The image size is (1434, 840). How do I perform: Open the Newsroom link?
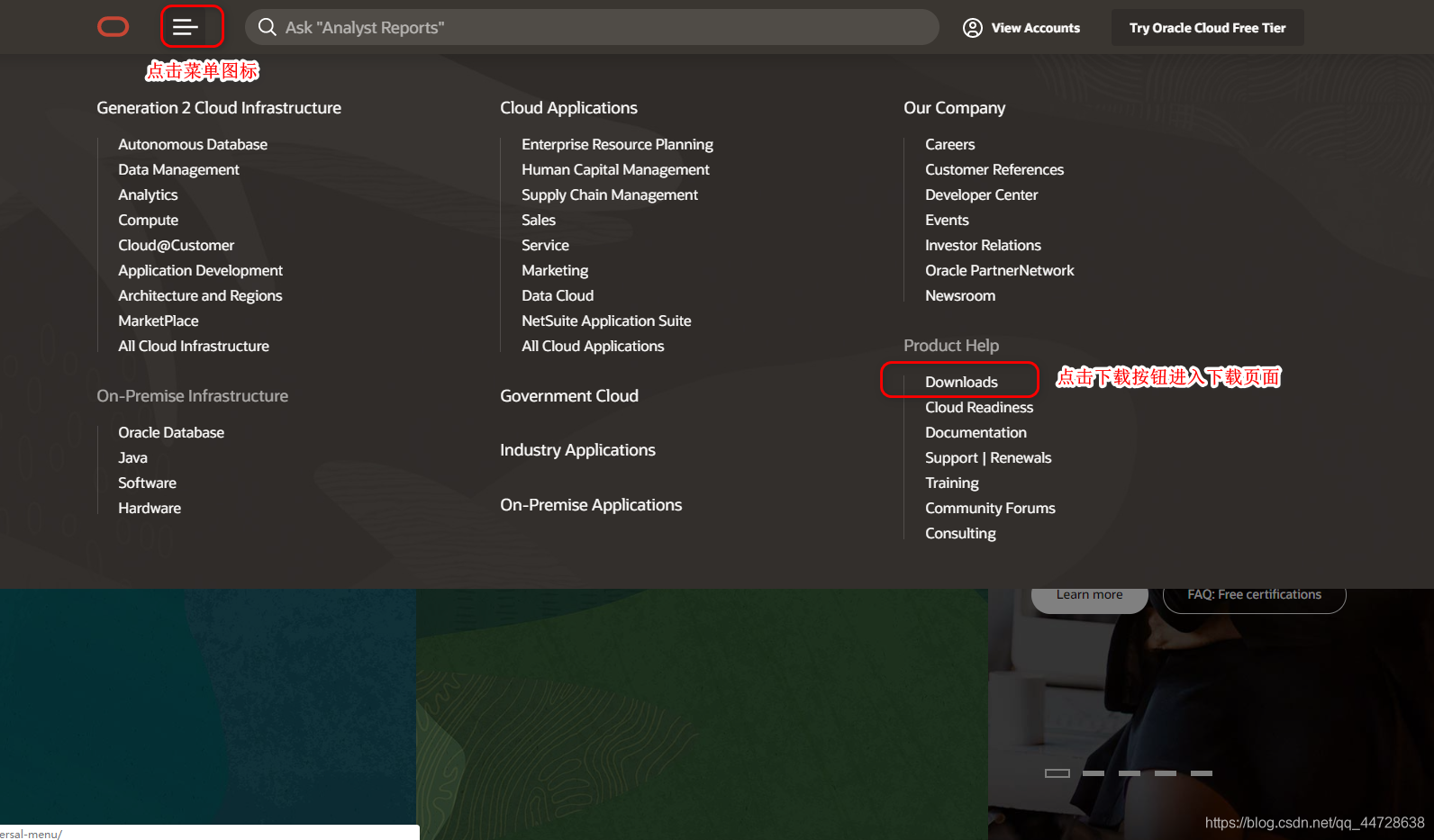coord(960,295)
